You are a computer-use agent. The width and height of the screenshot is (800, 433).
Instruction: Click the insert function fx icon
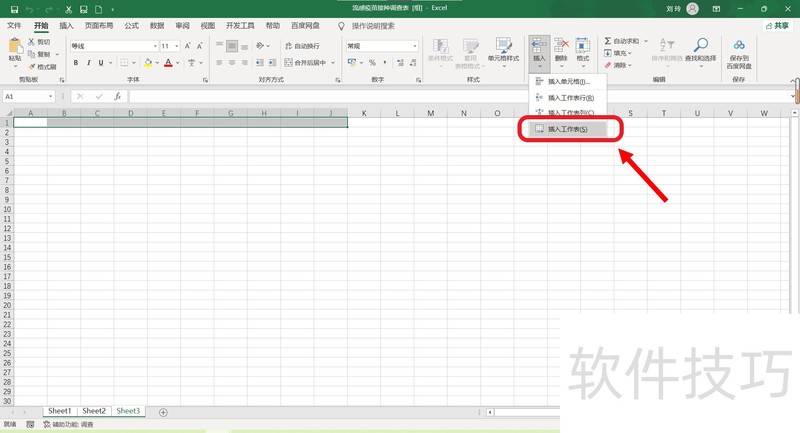[117, 97]
